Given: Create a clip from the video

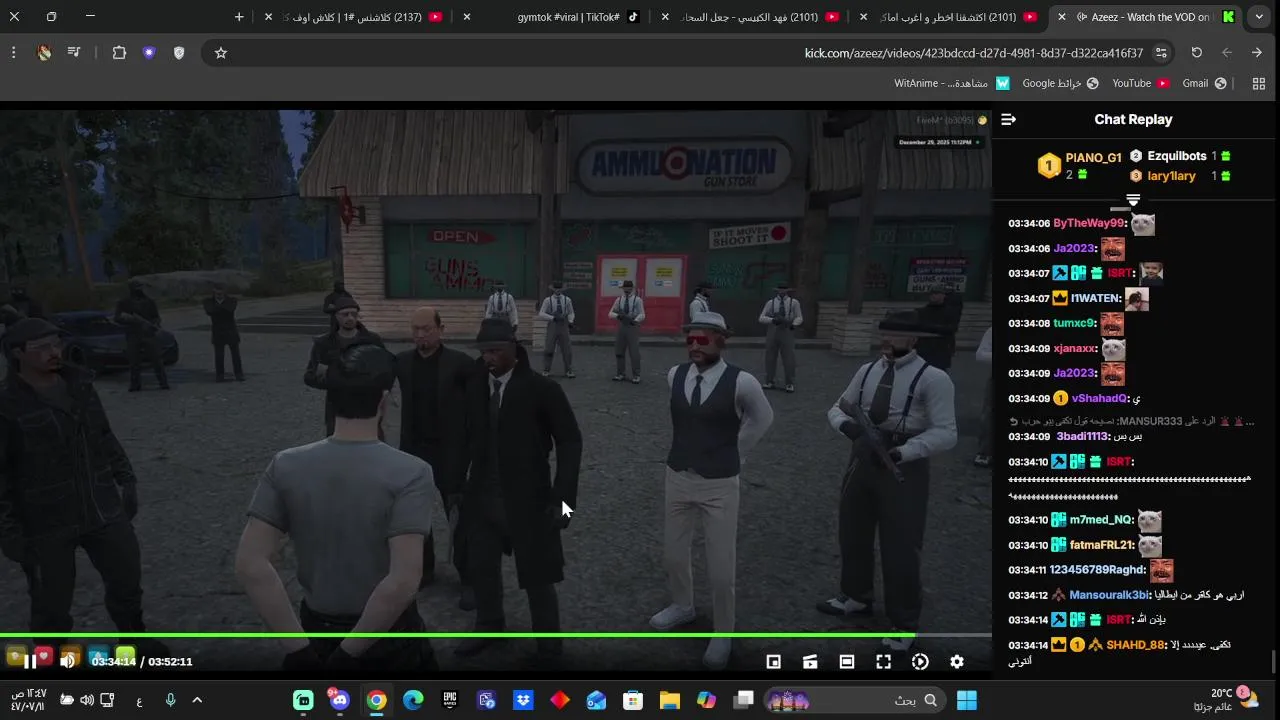Looking at the screenshot, I should pos(810,661).
